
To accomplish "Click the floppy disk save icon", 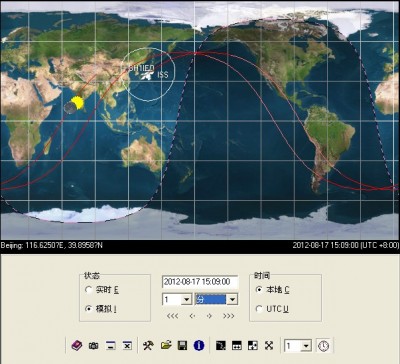I will point(182,345).
